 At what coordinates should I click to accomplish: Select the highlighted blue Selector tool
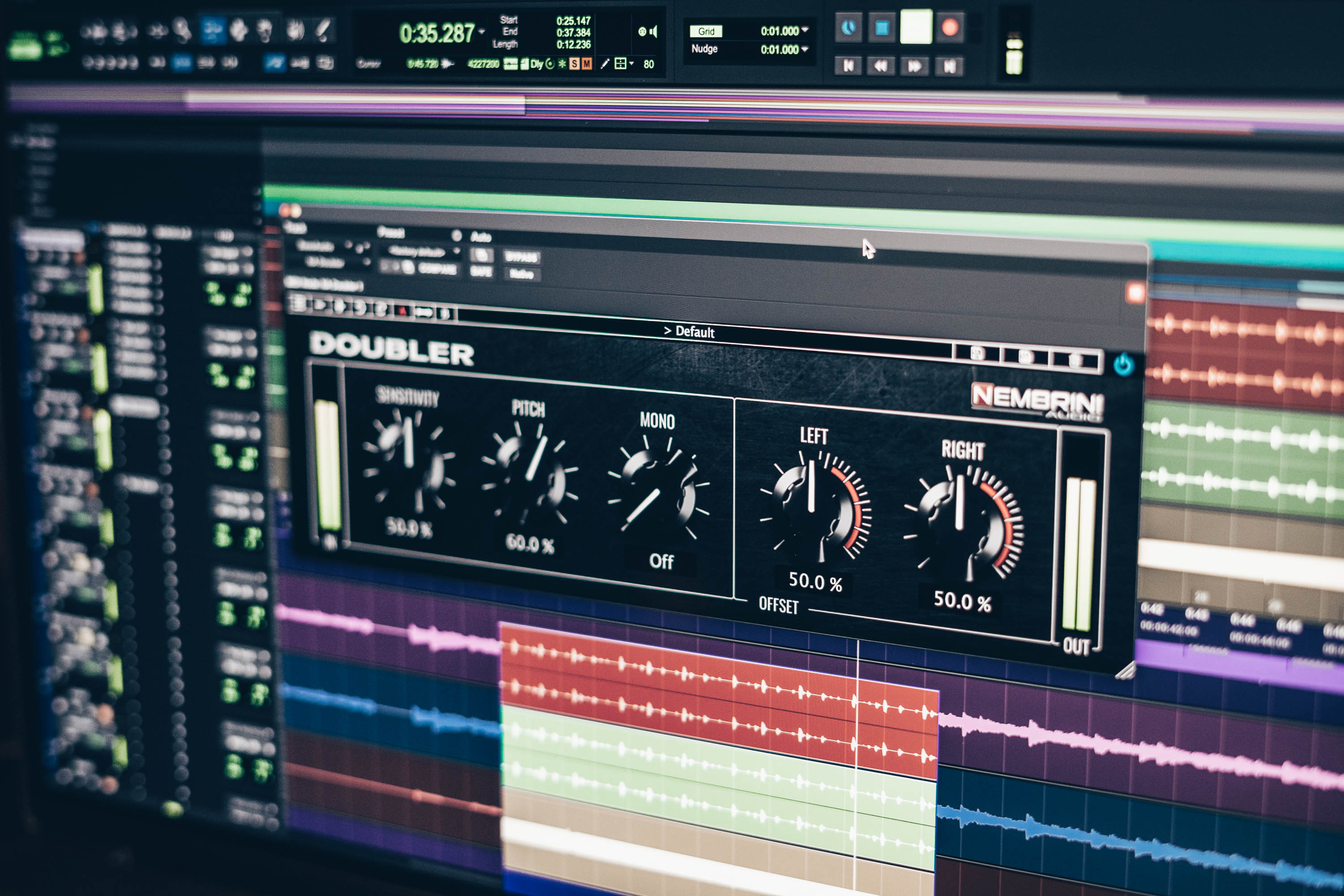tap(212, 30)
